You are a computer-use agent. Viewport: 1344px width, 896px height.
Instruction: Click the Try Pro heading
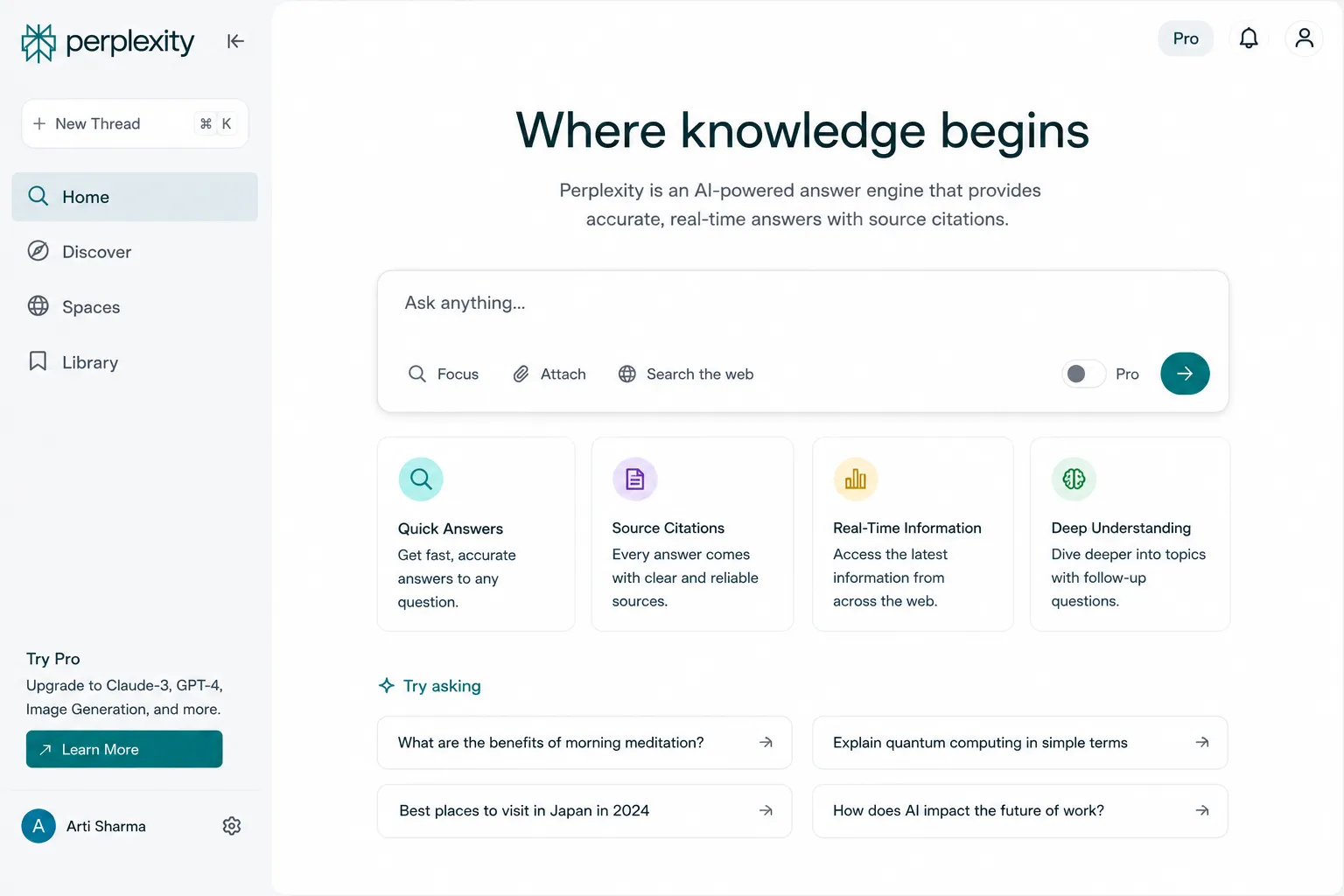(53, 659)
